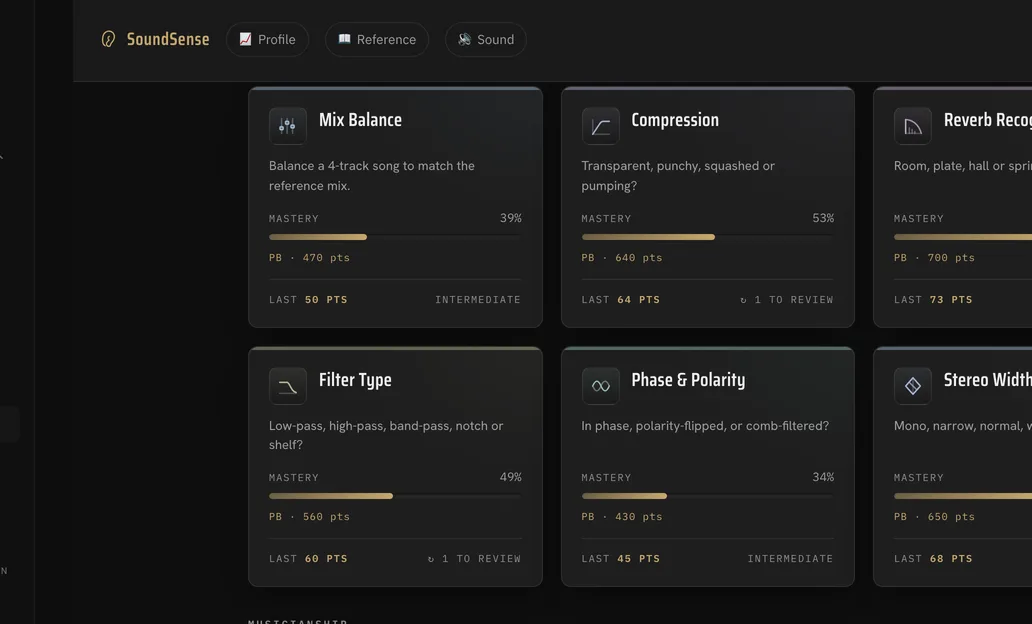Screen dimensions: 1032x624
Task: Click the Phase & Polarity infinity icon
Action: [x=600, y=386]
